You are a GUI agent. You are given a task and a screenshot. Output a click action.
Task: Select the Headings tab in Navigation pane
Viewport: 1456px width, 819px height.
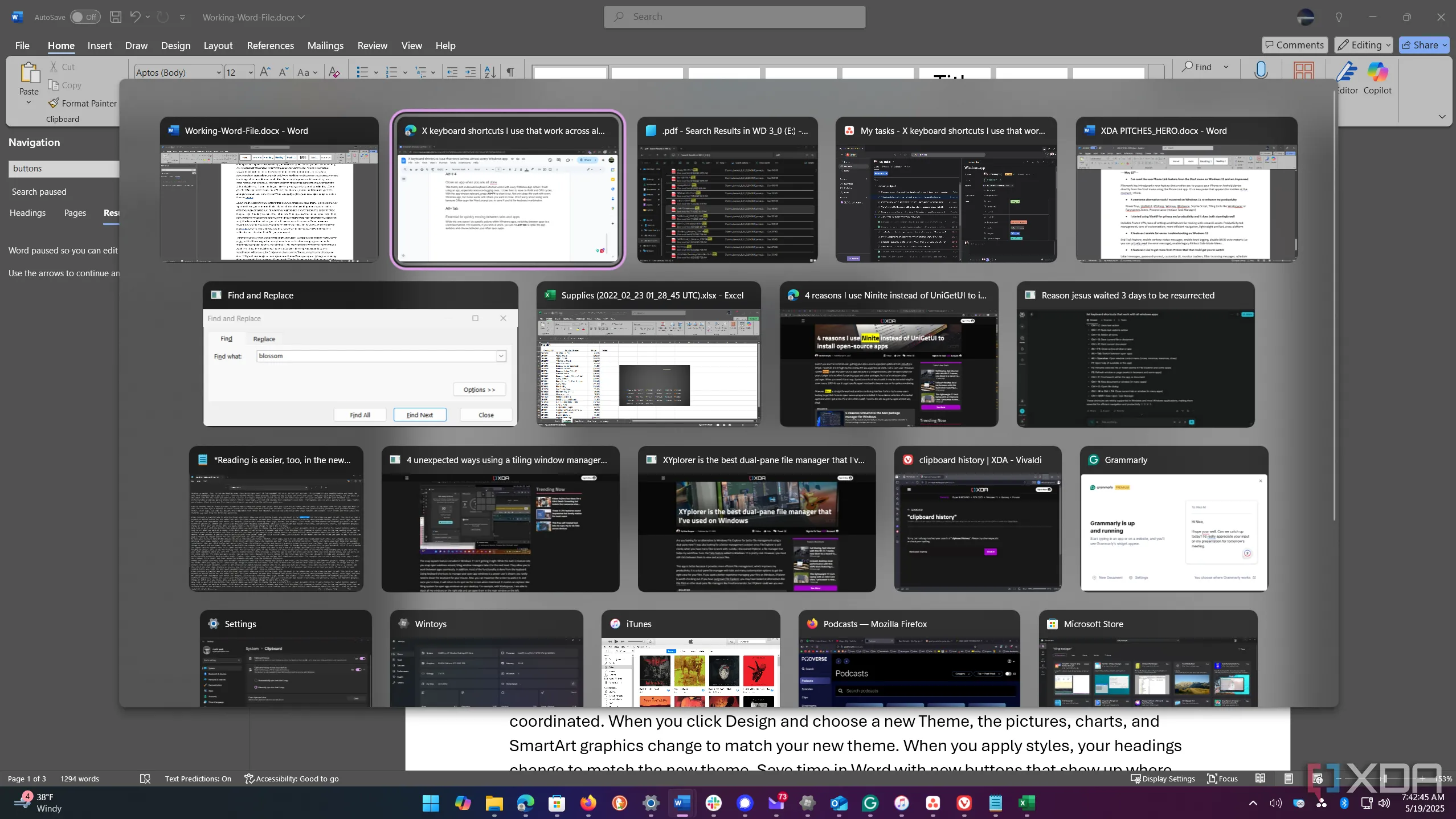click(x=27, y=212)
